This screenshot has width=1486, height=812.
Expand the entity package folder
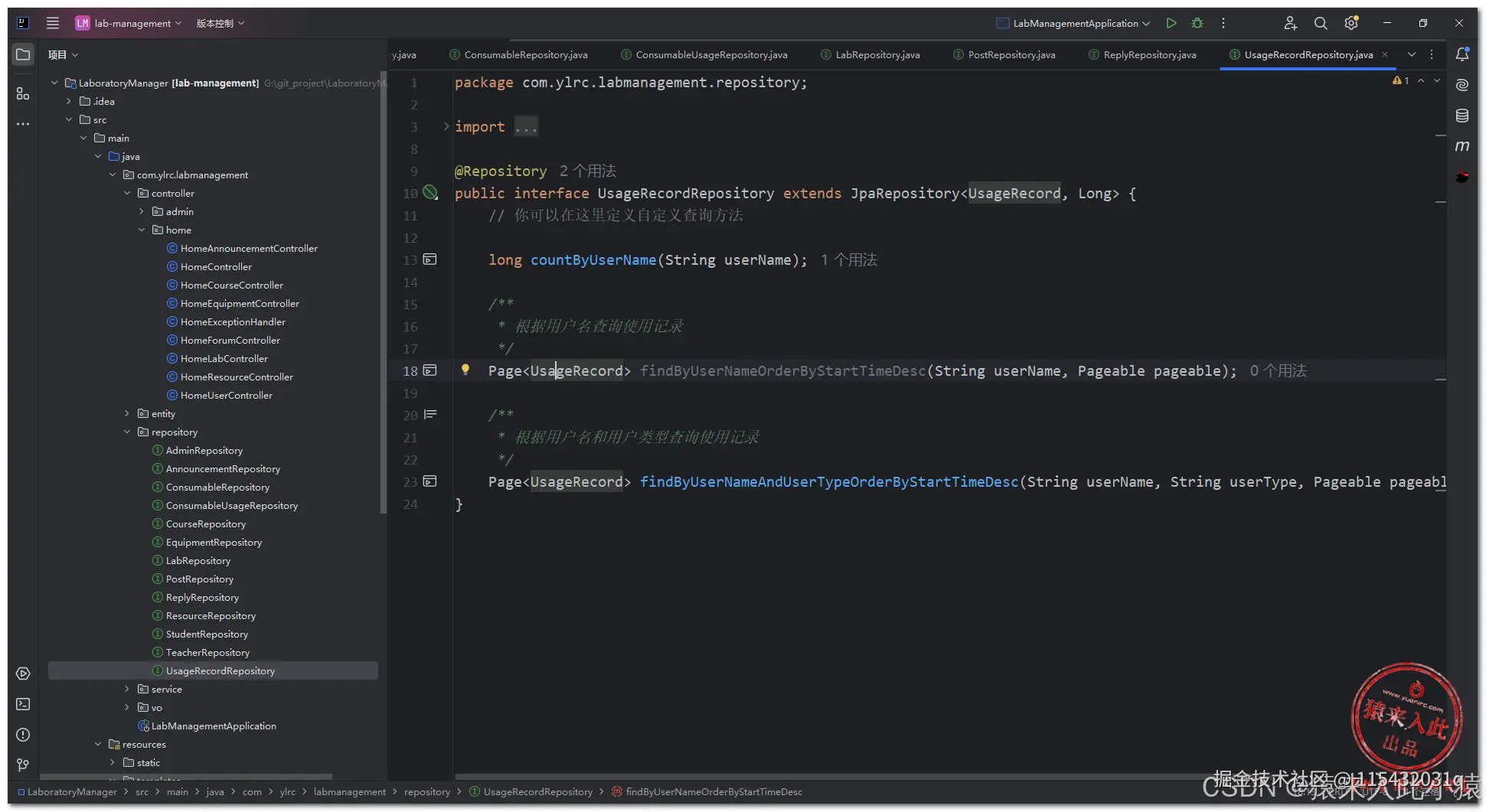coord(127,413)
